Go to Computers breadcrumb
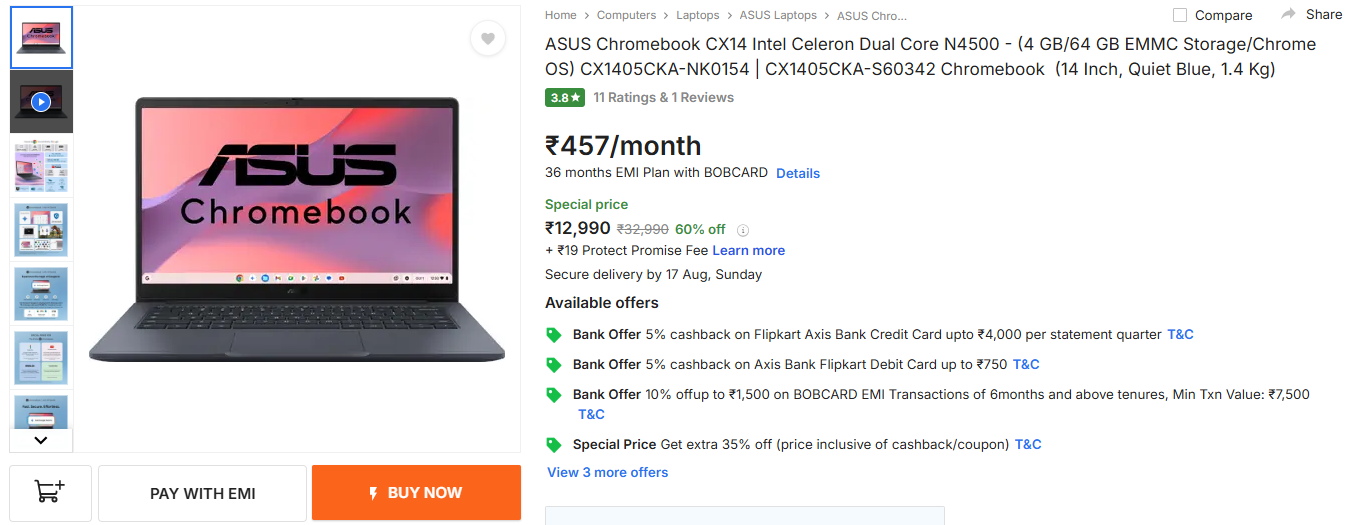Viewport: 1358px width, 525px height. tap(626, 15)
